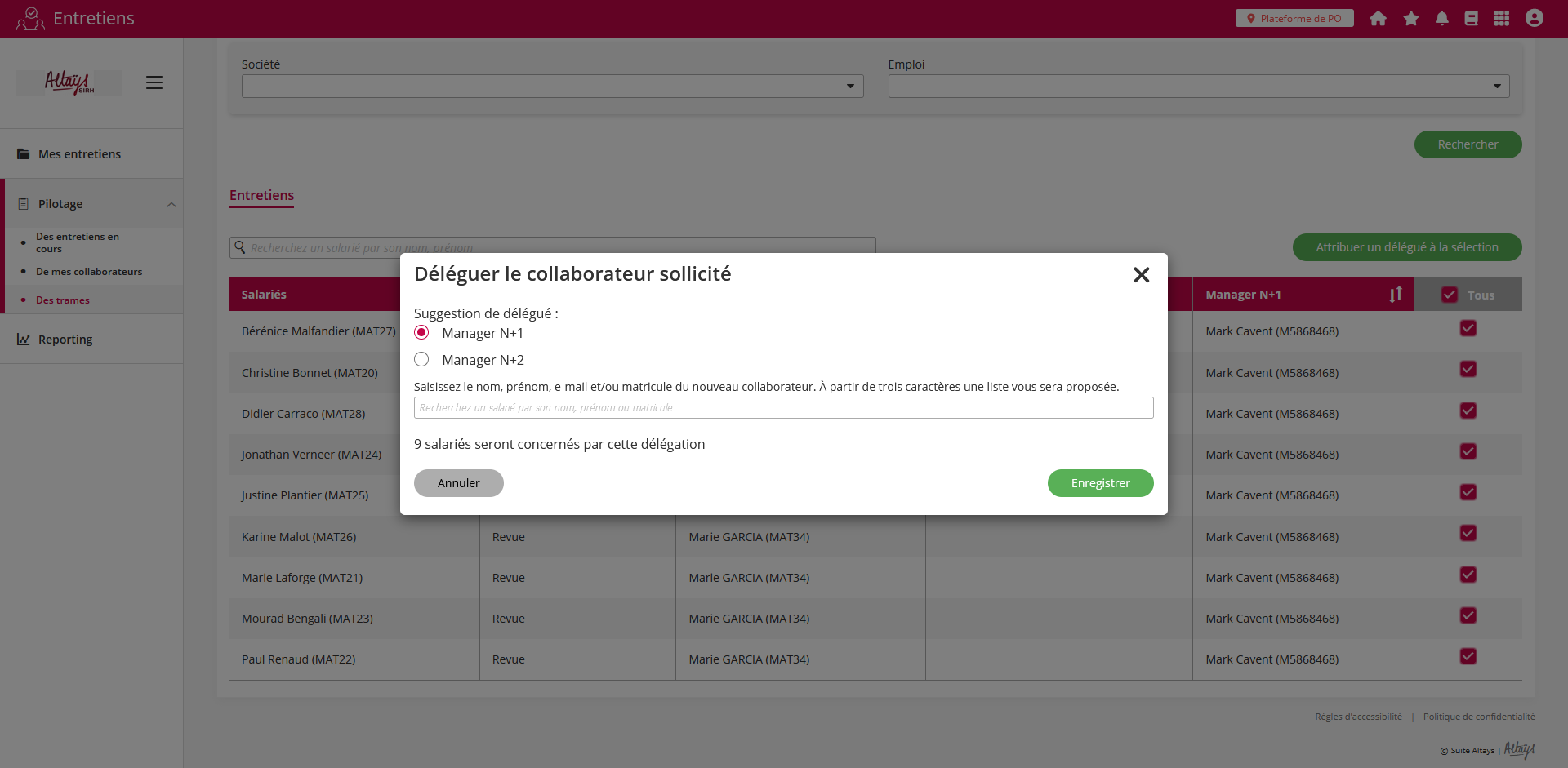This screenshot has height=768, width=1568.
Task: Toggle the hamburger sidebar menu
Action: pos(154,82)
